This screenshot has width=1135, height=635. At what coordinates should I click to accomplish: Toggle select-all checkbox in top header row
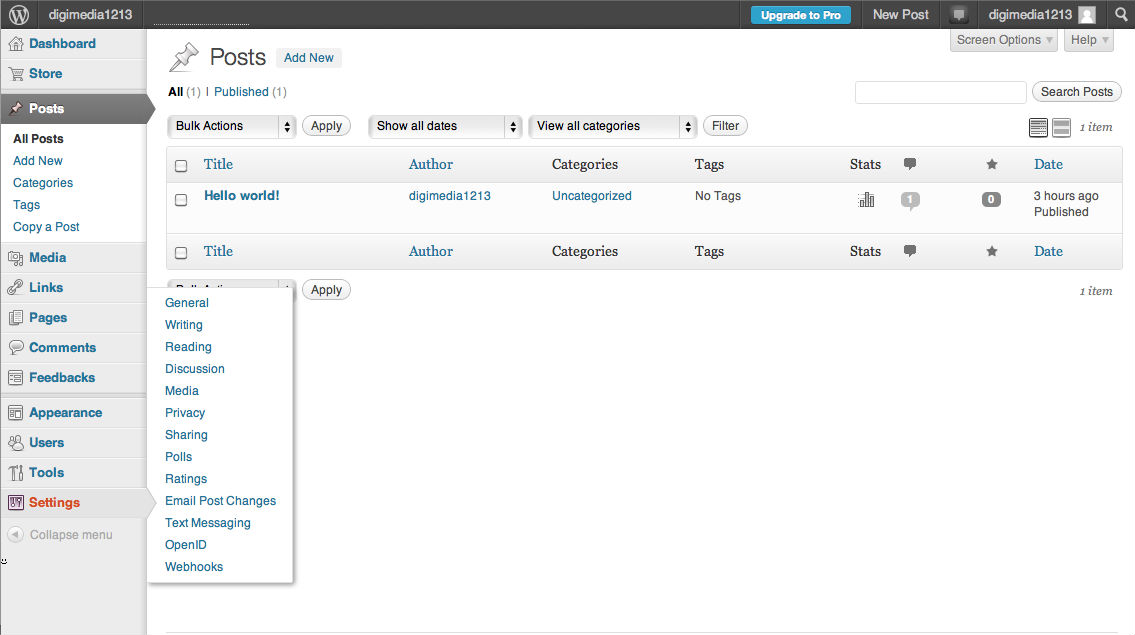(181, 166)
